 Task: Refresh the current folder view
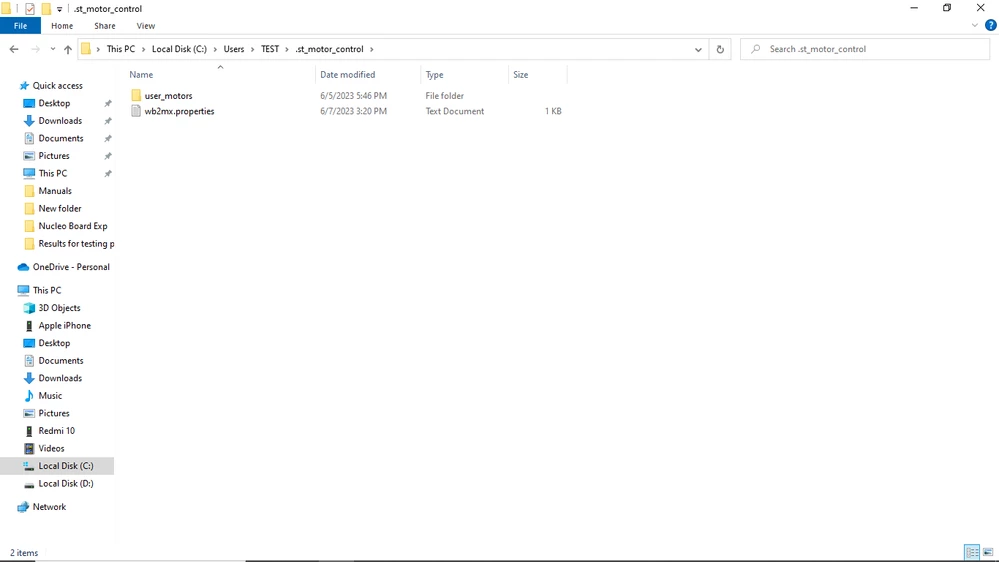click(x=720, y=49)
